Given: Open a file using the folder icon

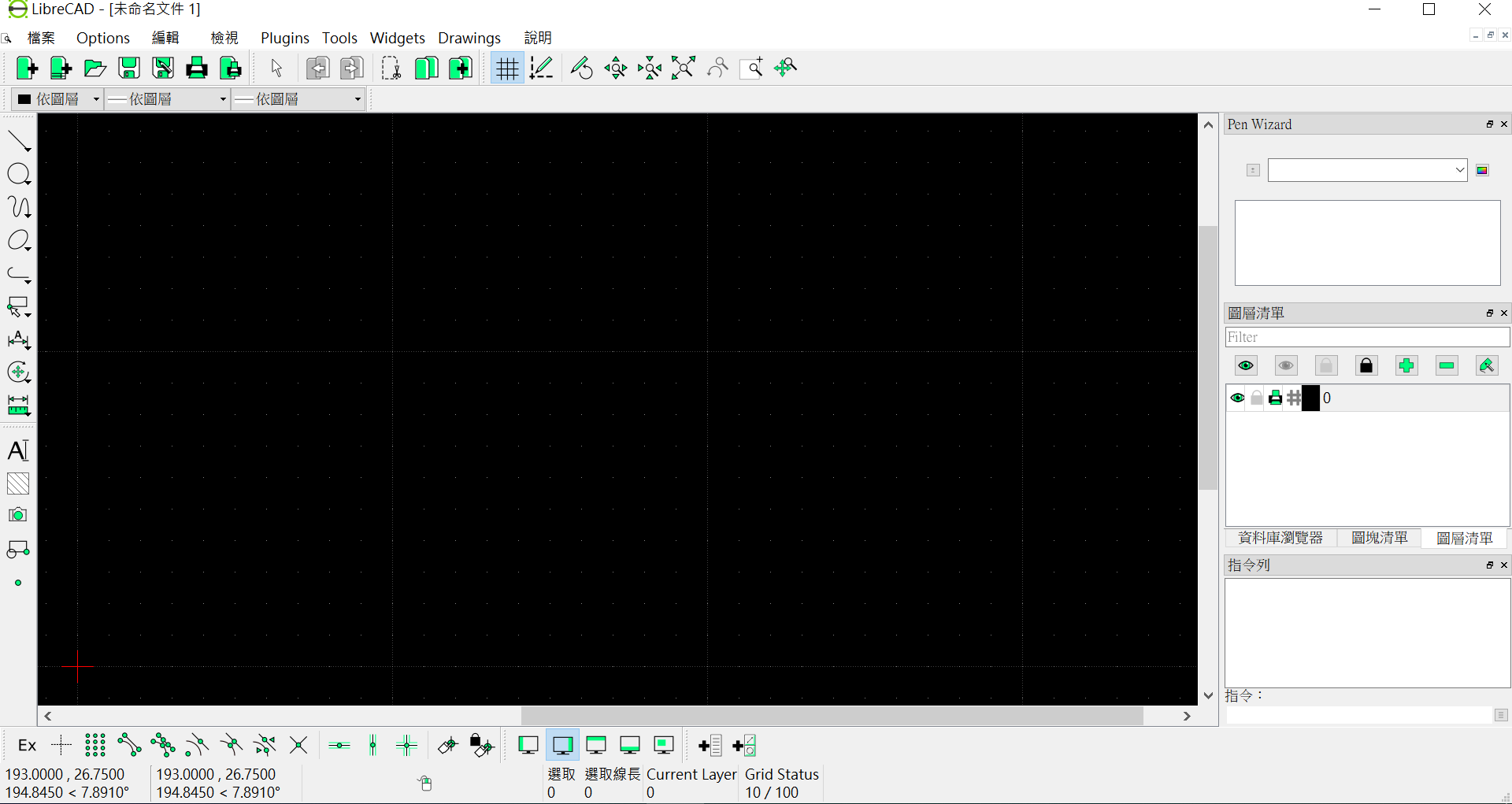Looking at the screenshot, I should pyautogui.click(x=95, y=69).
